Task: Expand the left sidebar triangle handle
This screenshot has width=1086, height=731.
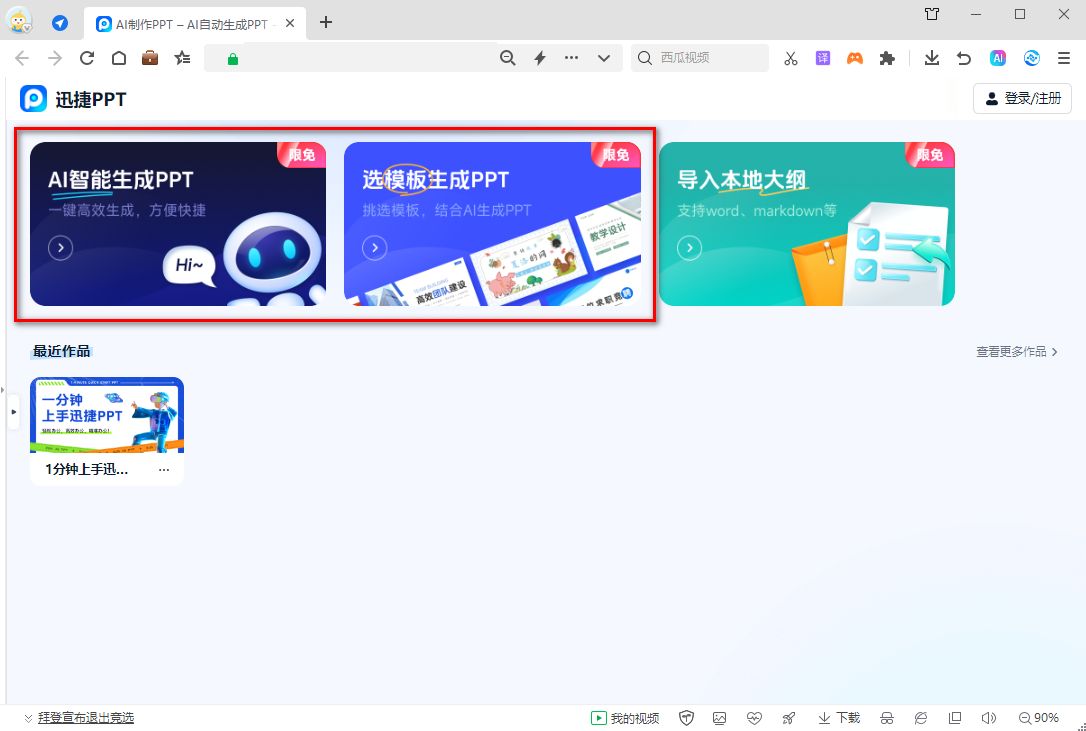Action: pyautogui.click(x=13, y=412)
